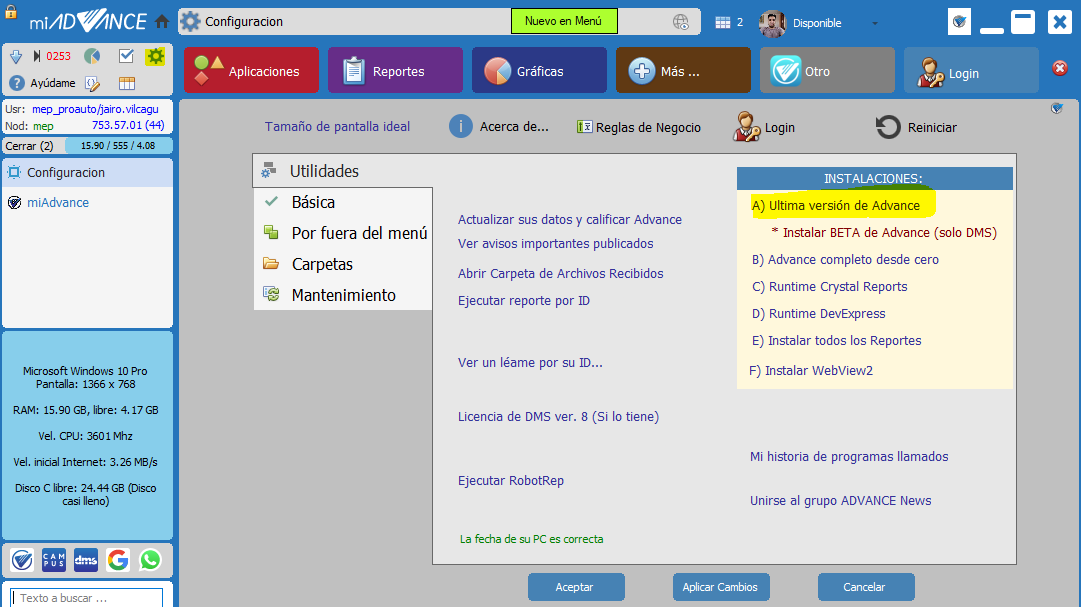
Task: Click the user avatar photo
Action: (x=772, y=23)
